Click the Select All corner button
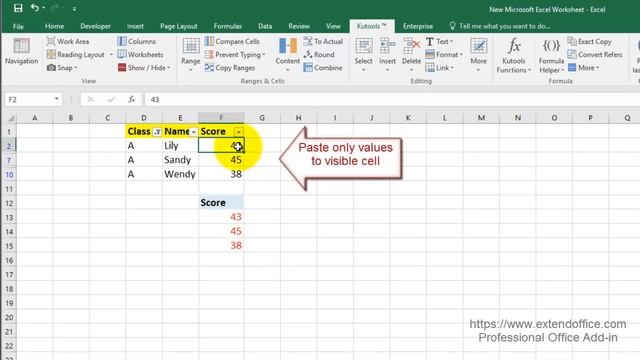The image size is (640, 360). click(10, 118)
